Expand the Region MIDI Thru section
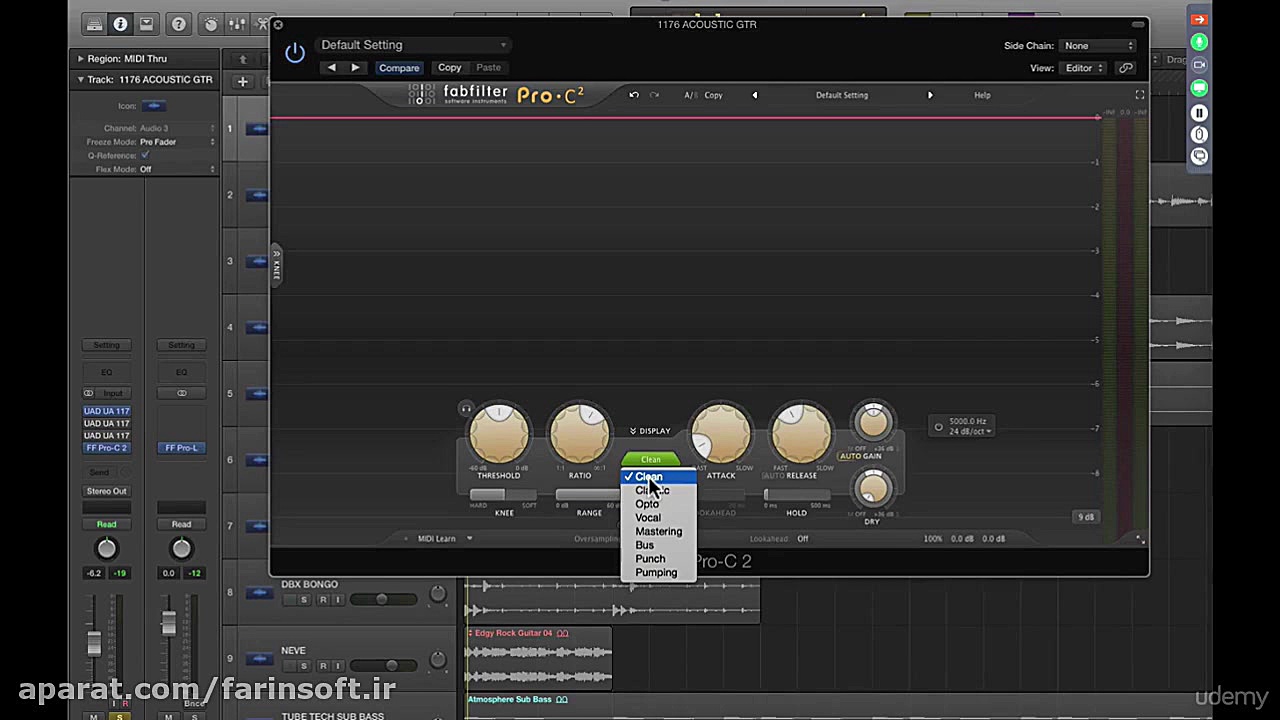 click(x=81, y=59)
